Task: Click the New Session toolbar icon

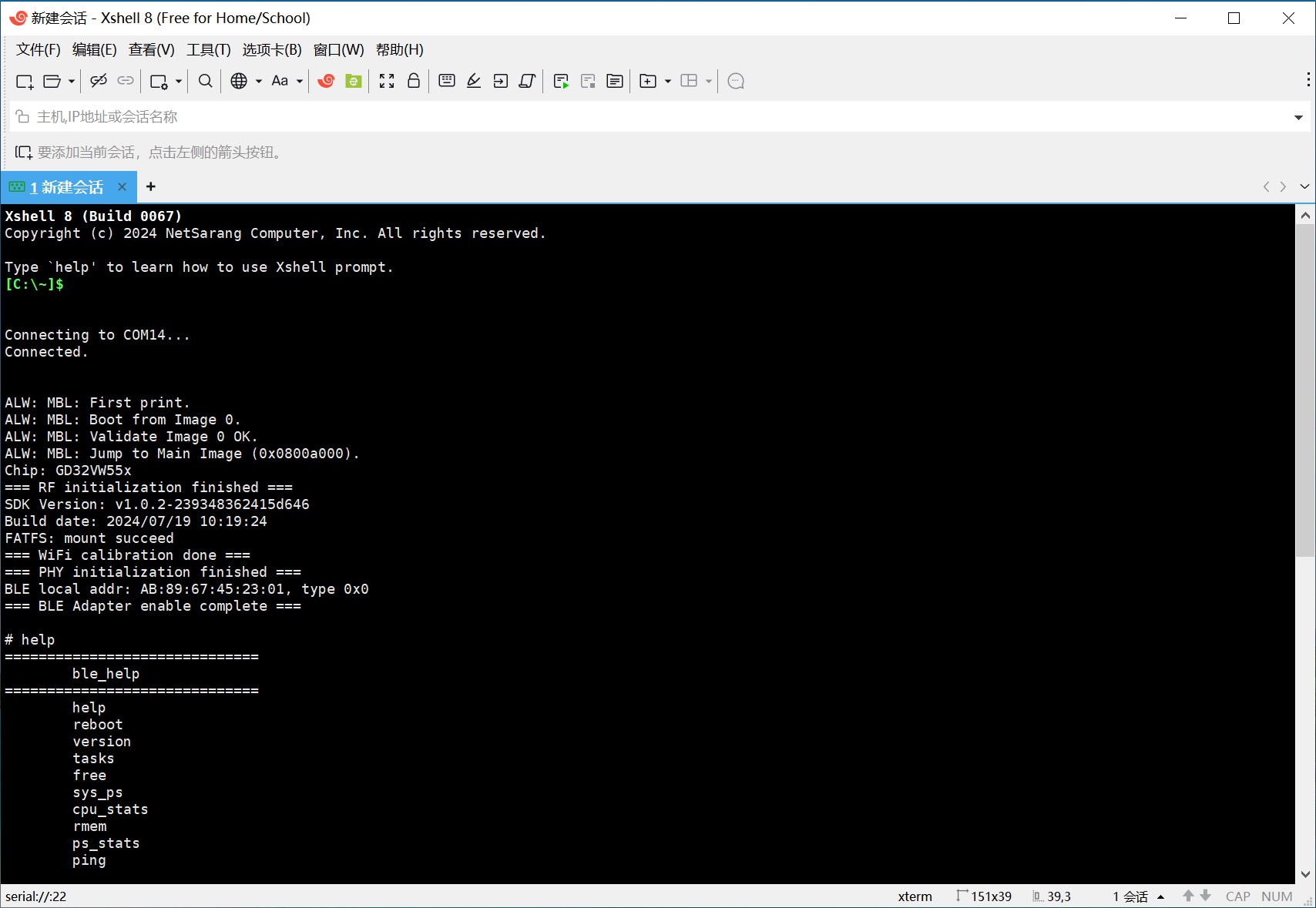Action: point(24,81)
